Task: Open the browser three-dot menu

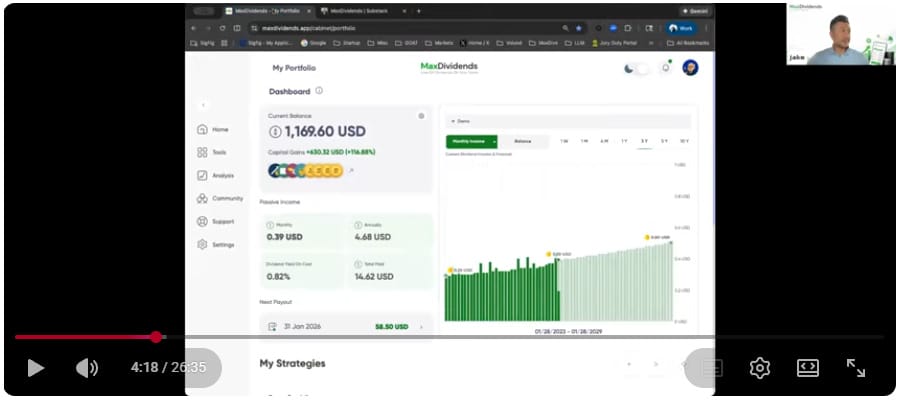Action: click(706, 28)
